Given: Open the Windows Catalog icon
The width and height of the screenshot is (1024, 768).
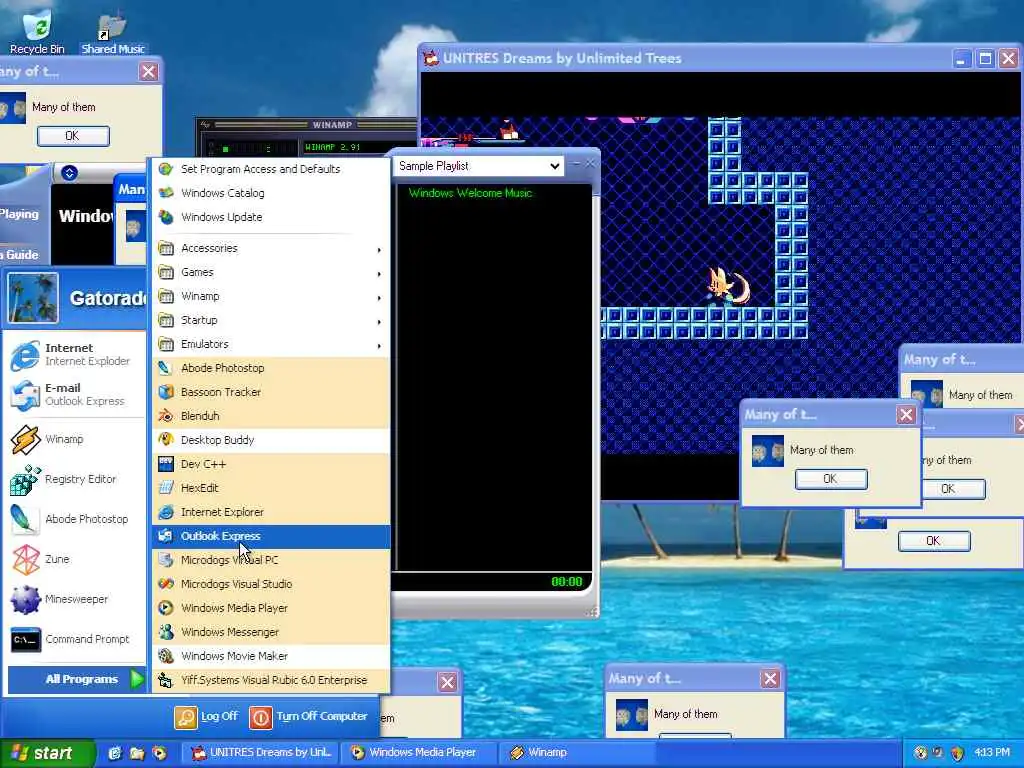Looking at the screenshot, I should click(166, 193).
